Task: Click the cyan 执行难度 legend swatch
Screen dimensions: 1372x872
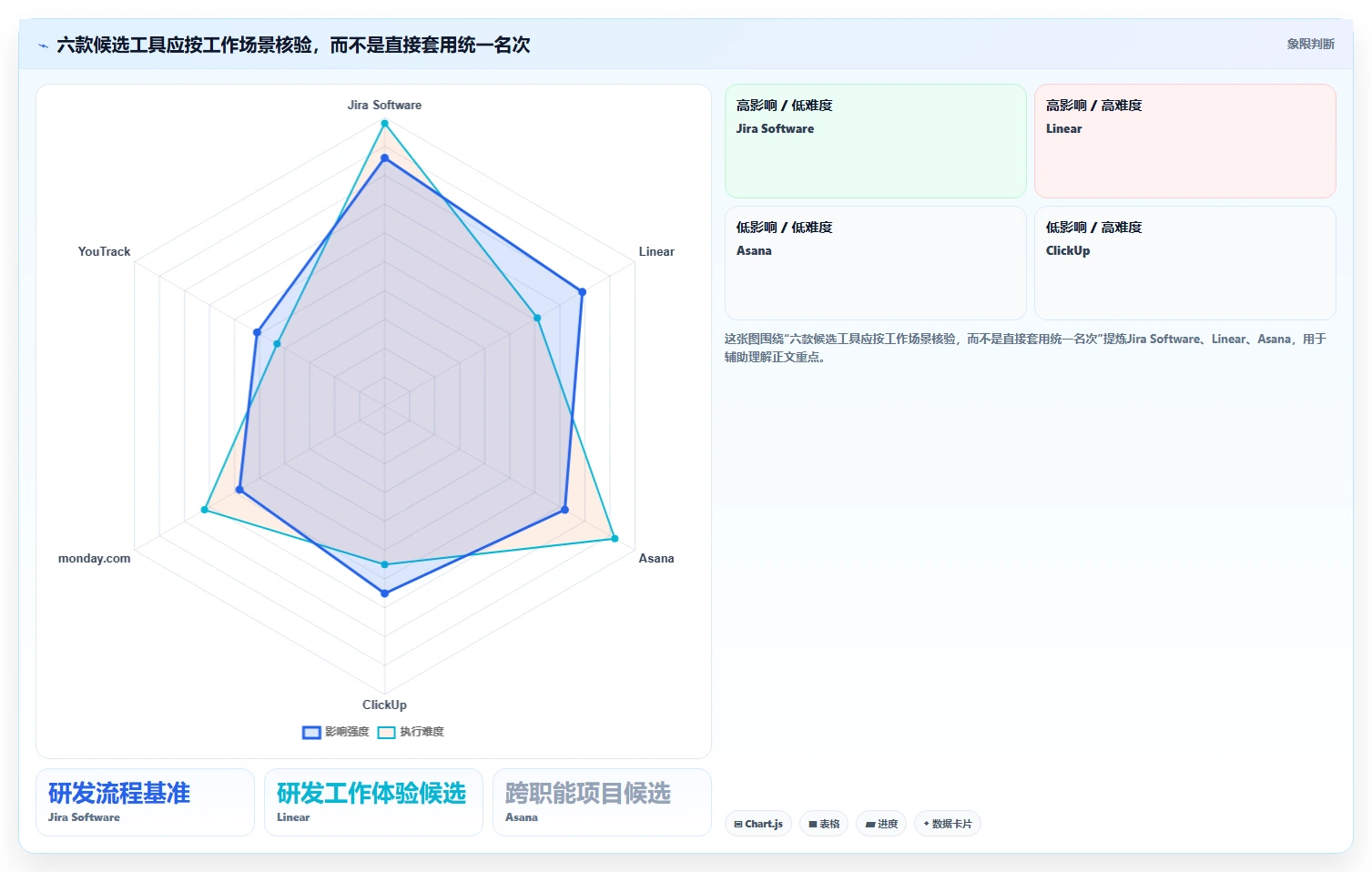Action: tap(386, 733)
